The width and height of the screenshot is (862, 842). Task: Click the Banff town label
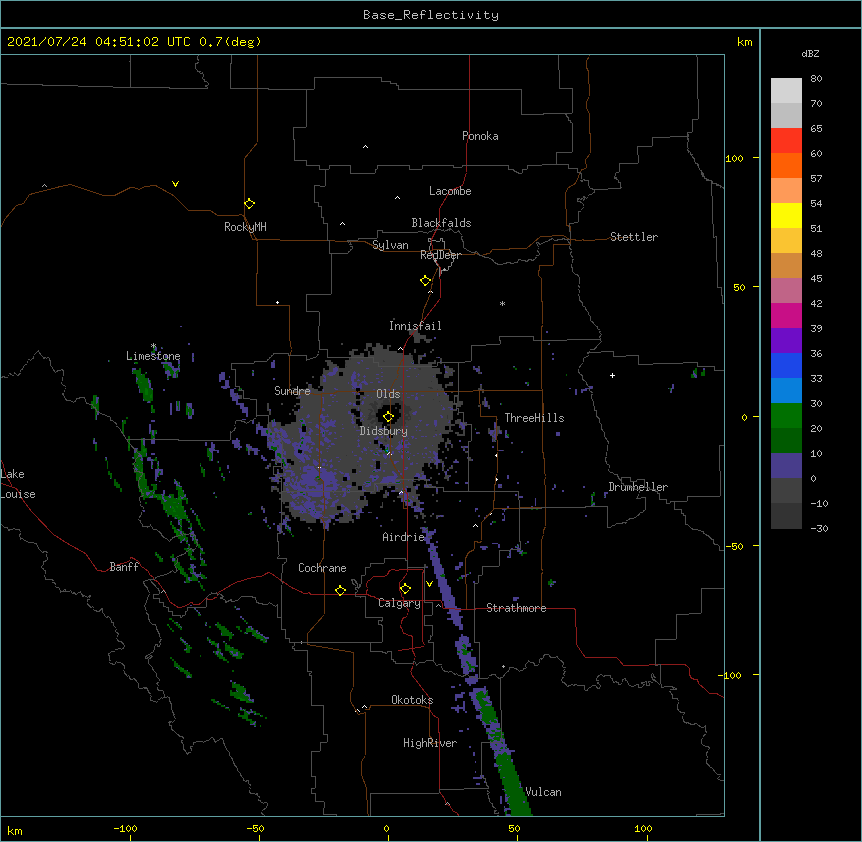(x=124, y=567)
